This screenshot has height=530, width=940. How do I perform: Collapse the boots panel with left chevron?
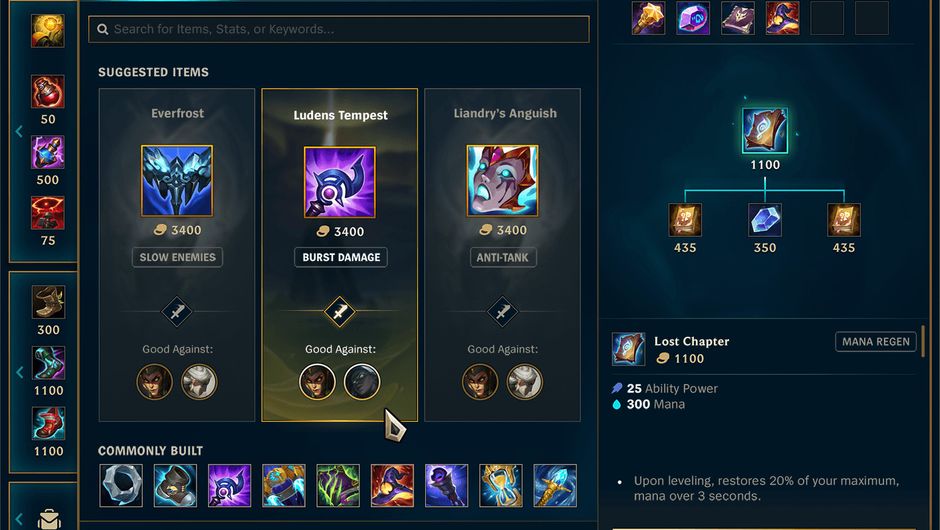click(19, 372)
